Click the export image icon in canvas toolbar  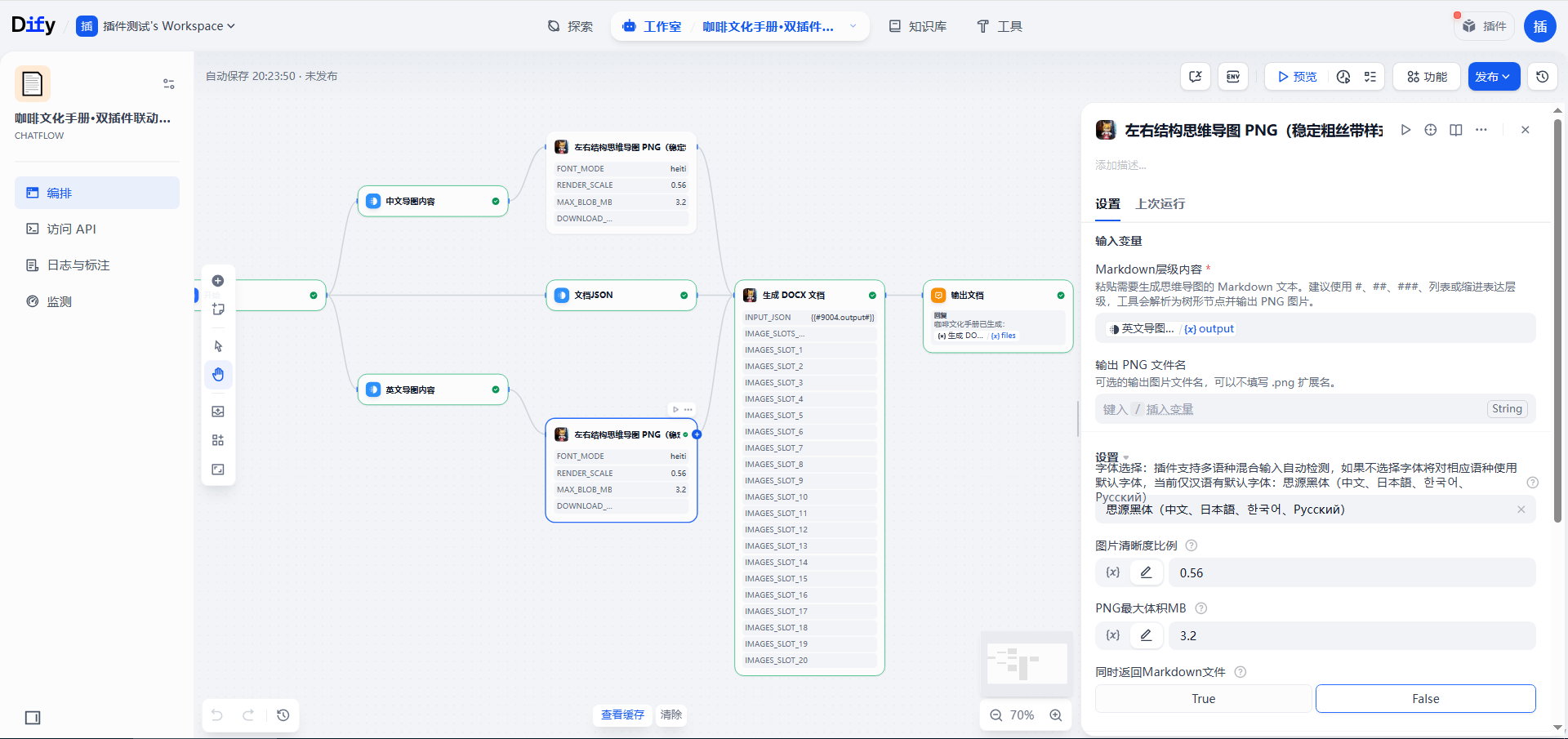tap(218, 412)
